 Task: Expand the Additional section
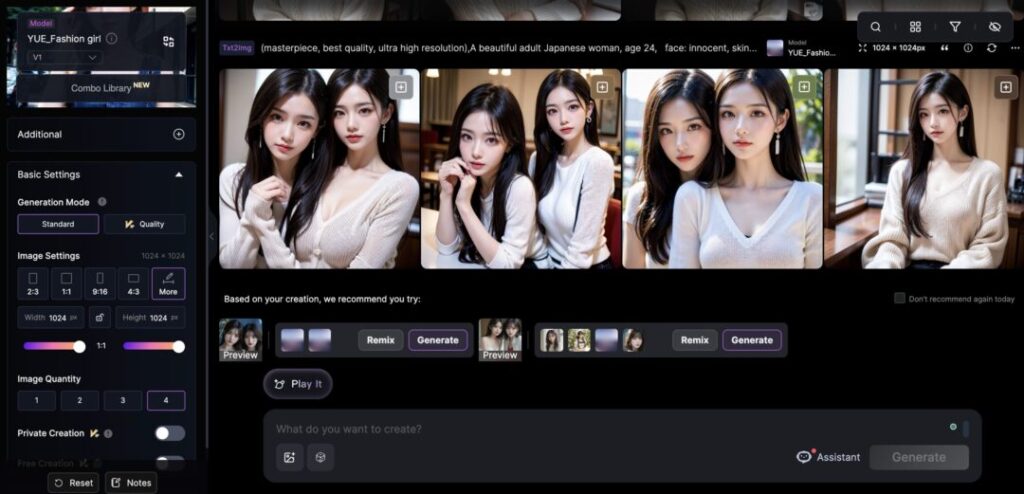[x=178, y=134]
